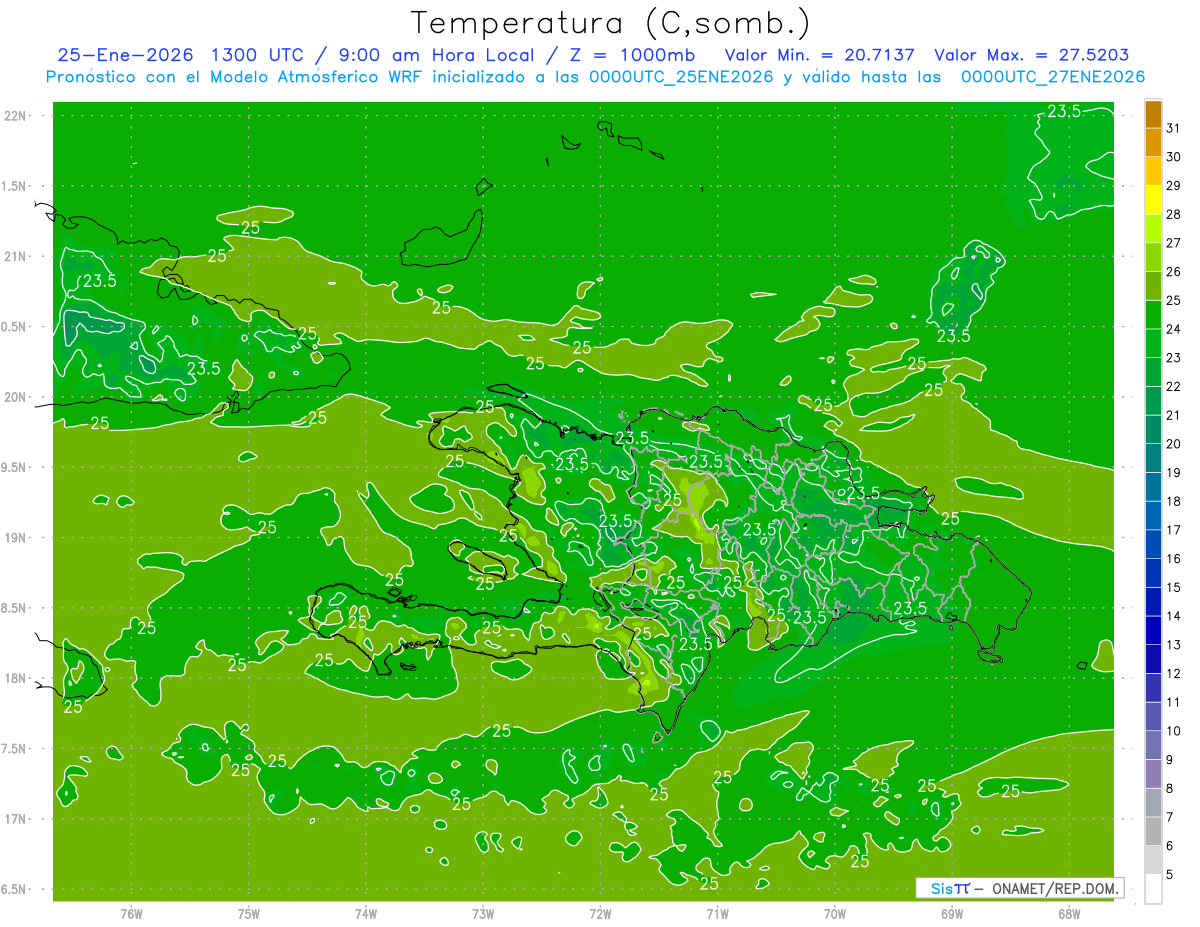Screen dimensions: 1200x927
Task: Click the legend value "19"
Action: pyautogui.click(x=1174, y=472)
